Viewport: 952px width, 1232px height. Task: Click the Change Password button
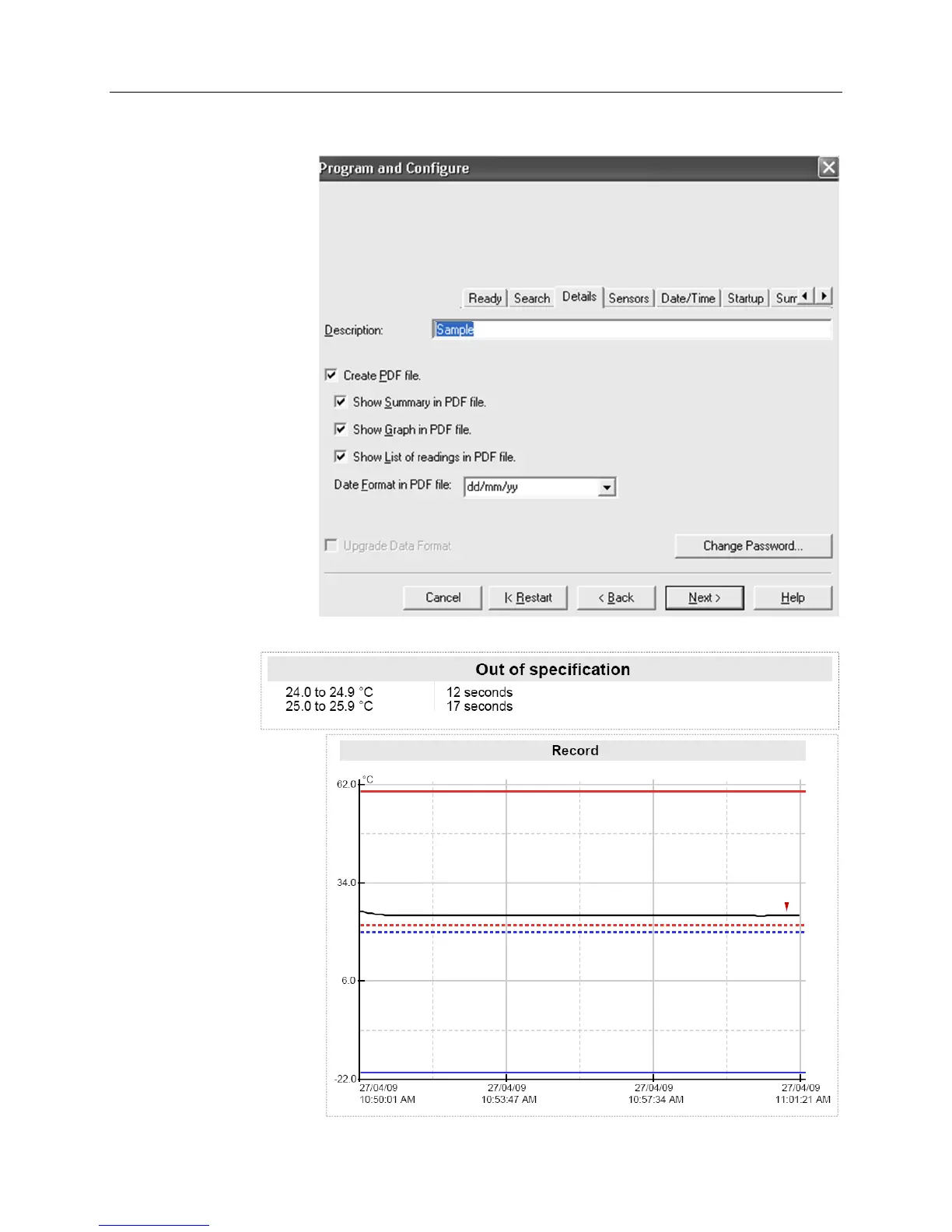point(753,546)
